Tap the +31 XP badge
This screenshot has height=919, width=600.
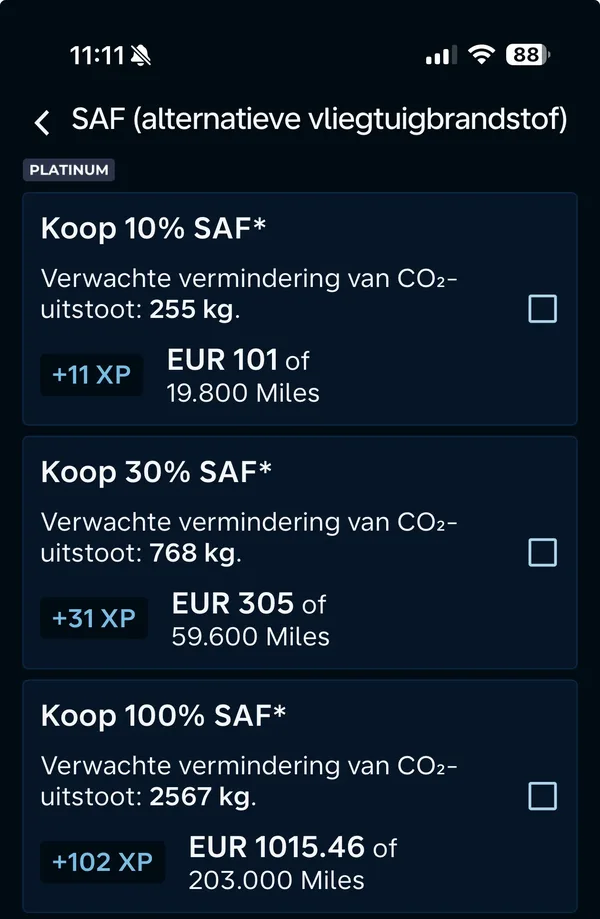point(93,618)
